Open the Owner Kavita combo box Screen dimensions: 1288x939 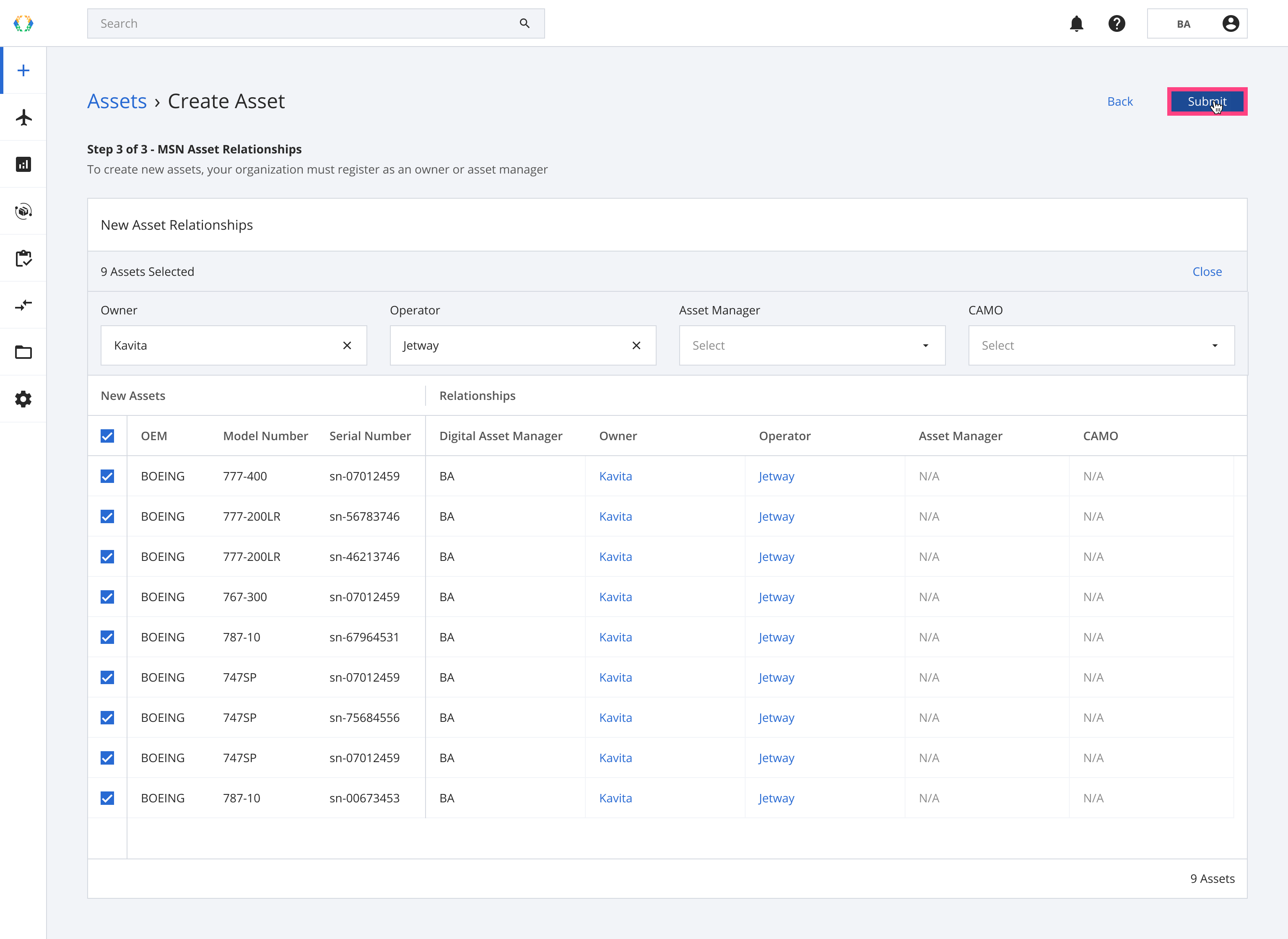pos(233,345)
